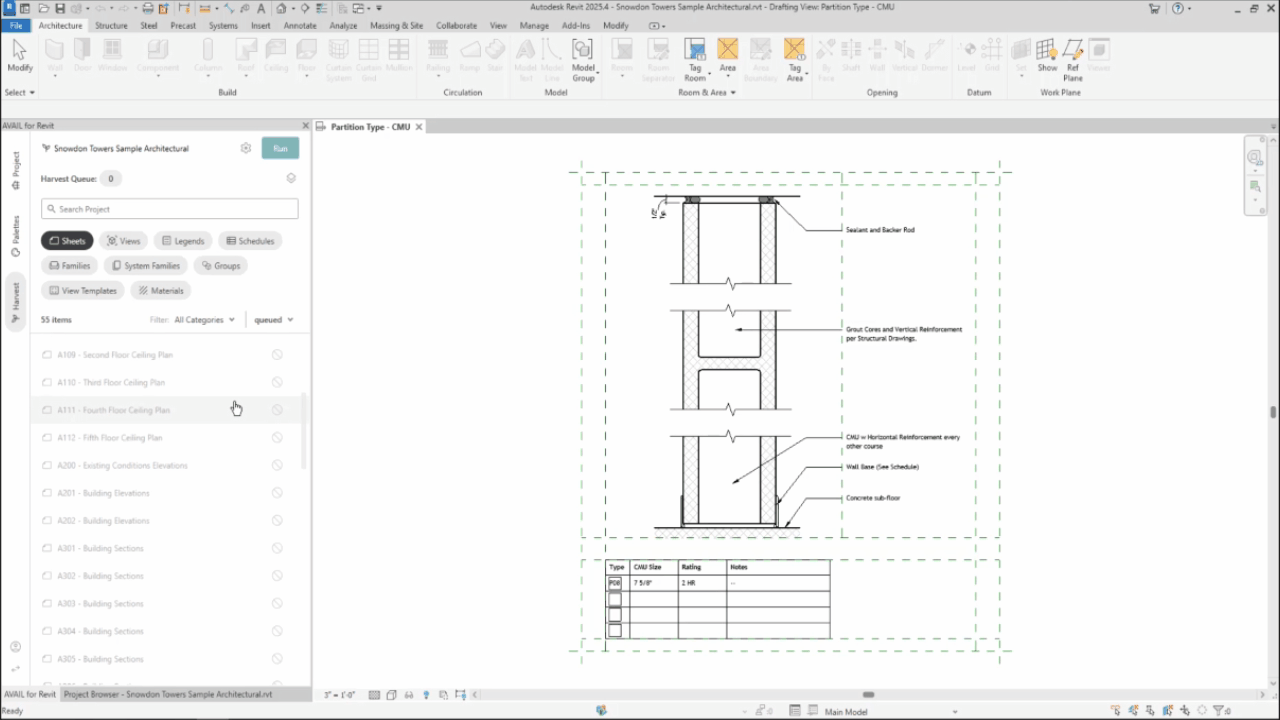The image size is (1280, 720).
Task: Click the Open folder quick-access icon
Action: pyautogui.click(x=45, y=8)
